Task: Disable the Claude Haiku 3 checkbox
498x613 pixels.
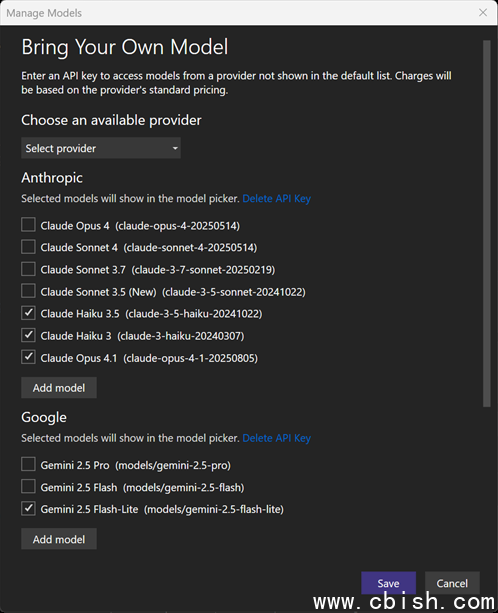Action: tap(28, 335)
